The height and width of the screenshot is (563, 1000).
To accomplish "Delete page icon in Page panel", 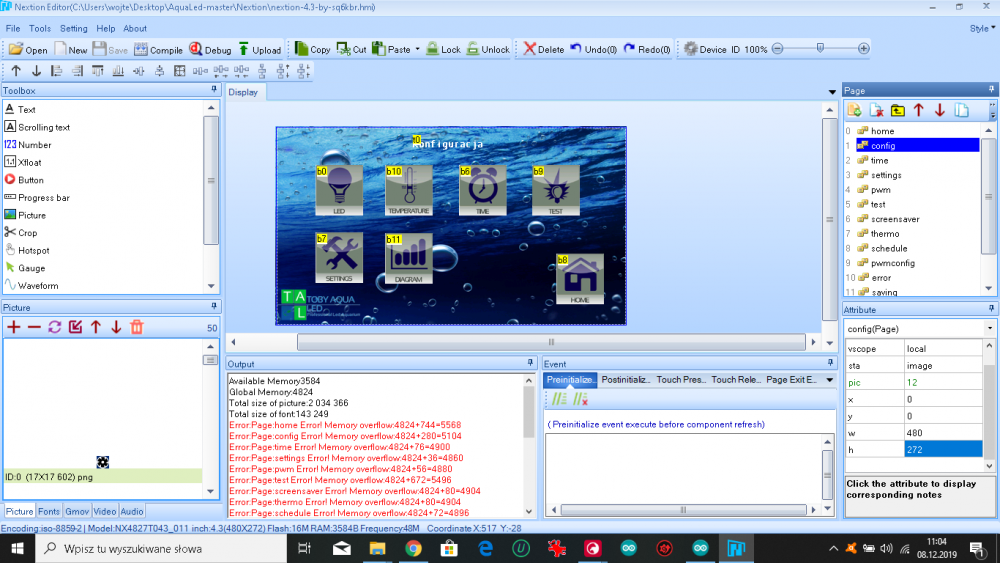I will [876, 110].
